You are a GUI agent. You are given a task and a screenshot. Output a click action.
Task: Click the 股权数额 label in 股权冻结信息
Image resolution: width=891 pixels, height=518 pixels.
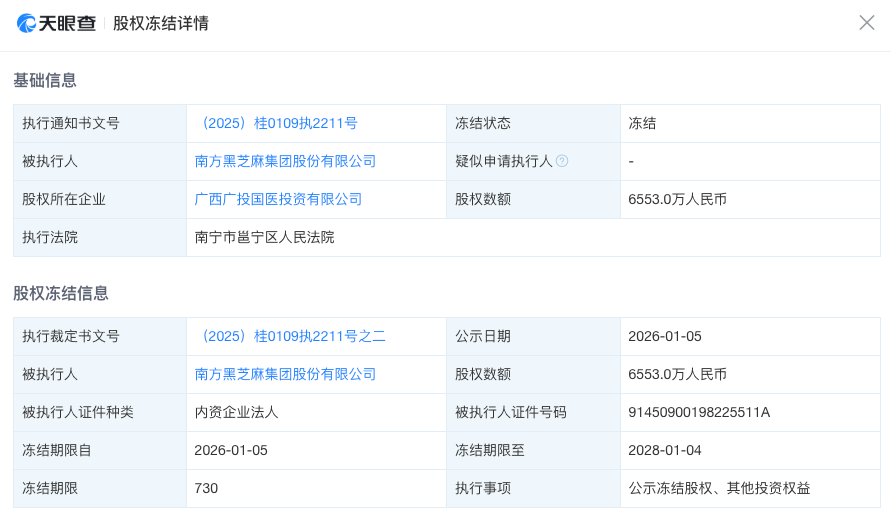(483, 374)
